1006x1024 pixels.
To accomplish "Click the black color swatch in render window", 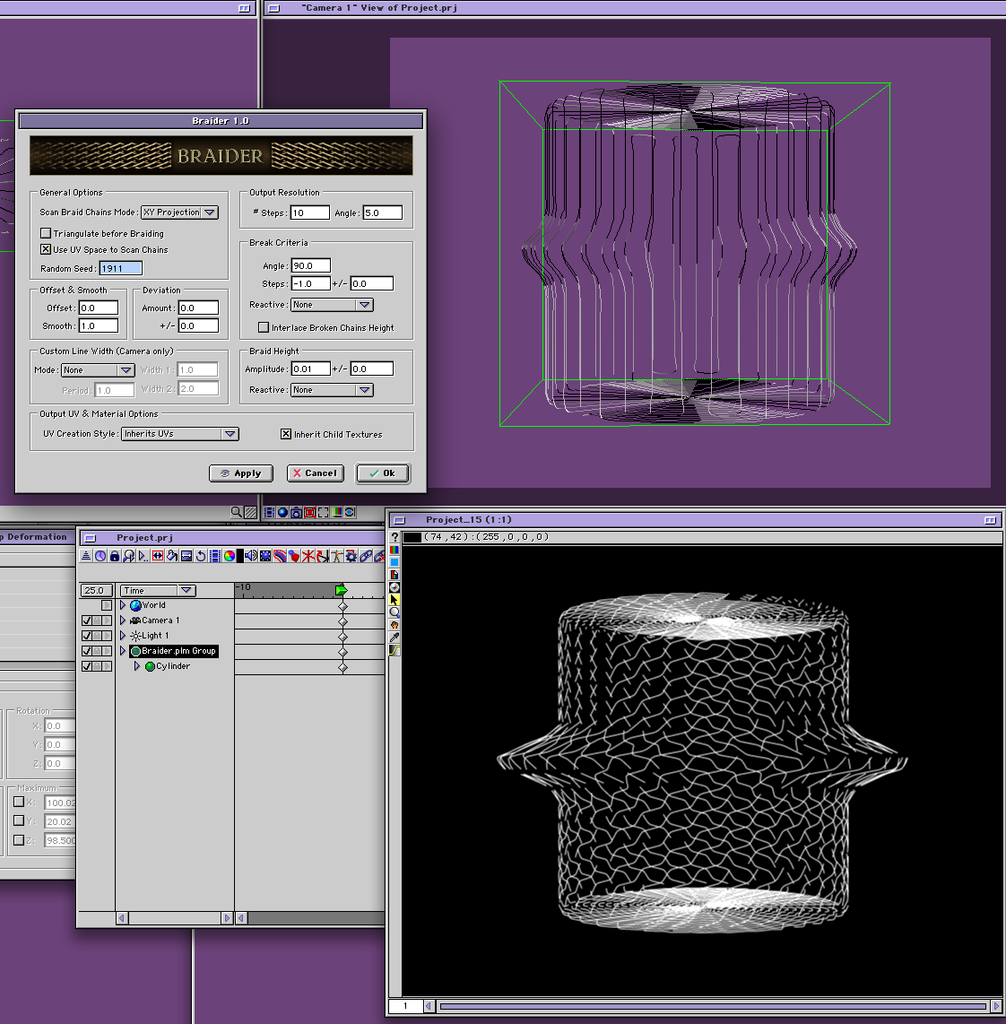I will click(412, 537).
